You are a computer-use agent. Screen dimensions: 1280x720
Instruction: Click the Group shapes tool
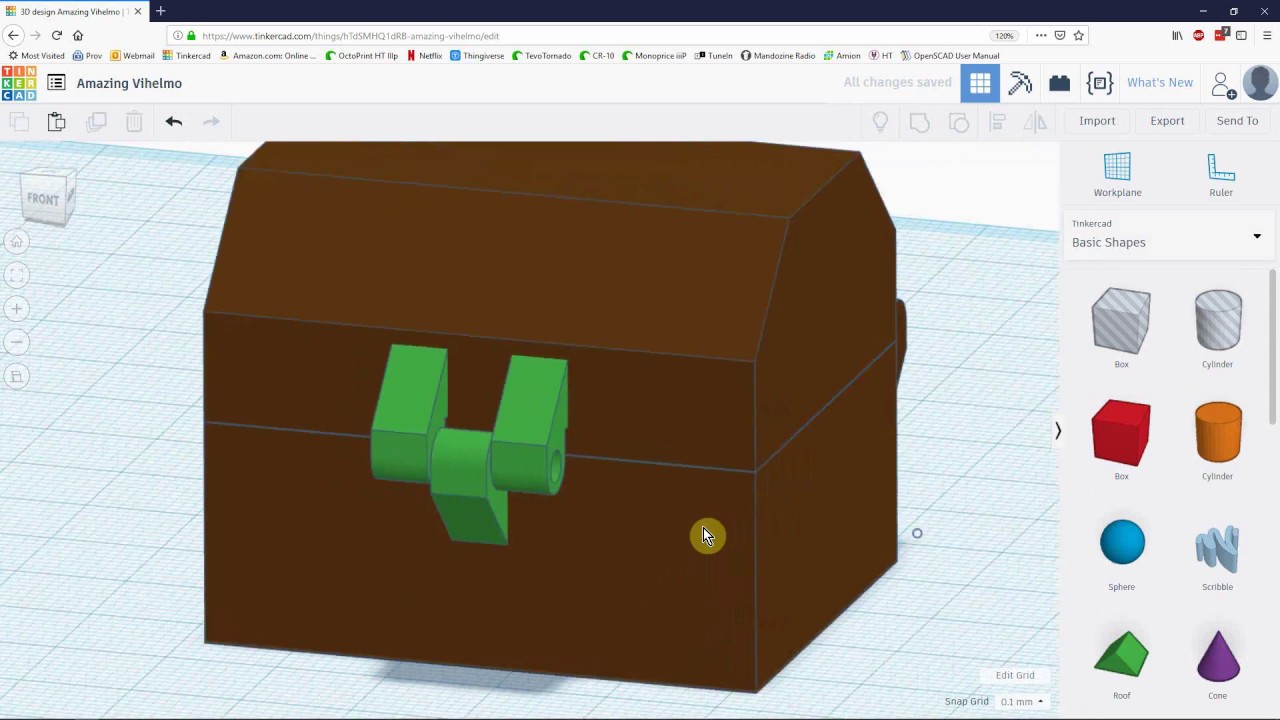pyautogui.click(x=919, y=122)
